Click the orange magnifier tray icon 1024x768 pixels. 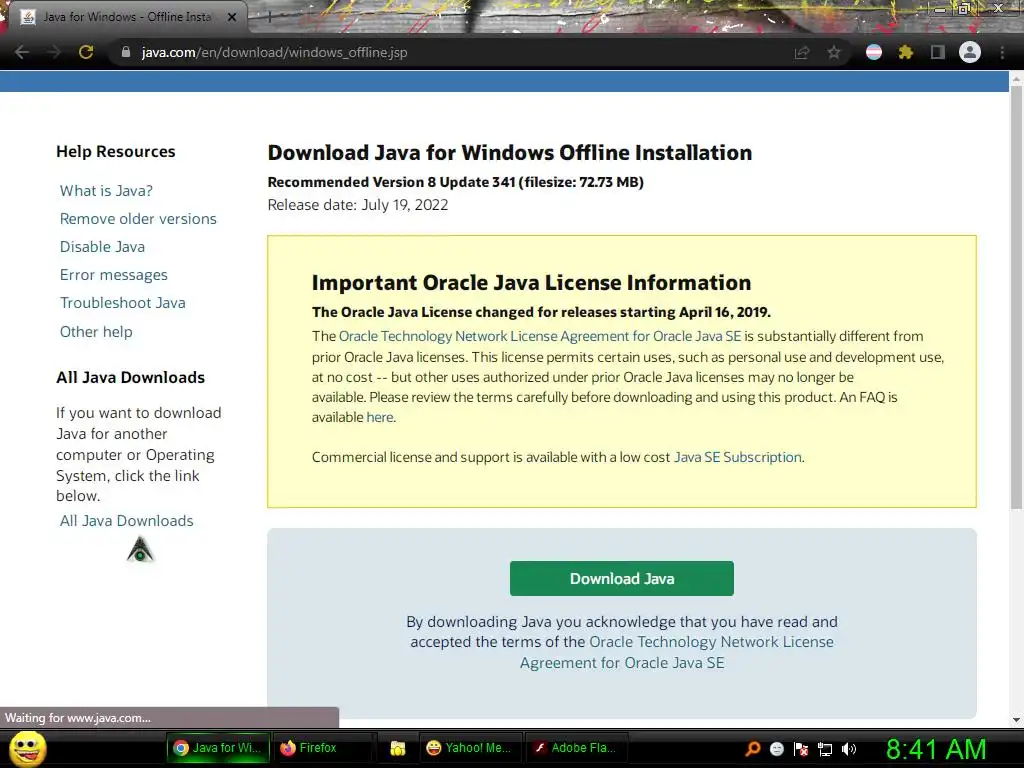(x=753, y=748)
